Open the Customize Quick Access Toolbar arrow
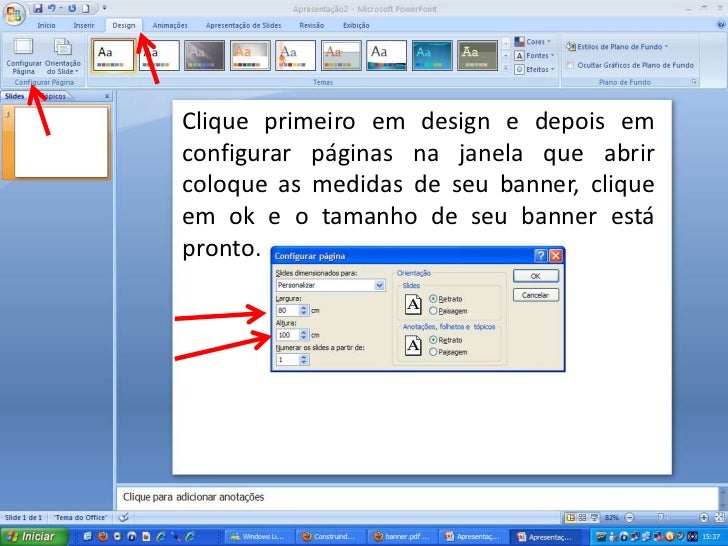Viewport: 728px width, 546px height. [104, 8]
